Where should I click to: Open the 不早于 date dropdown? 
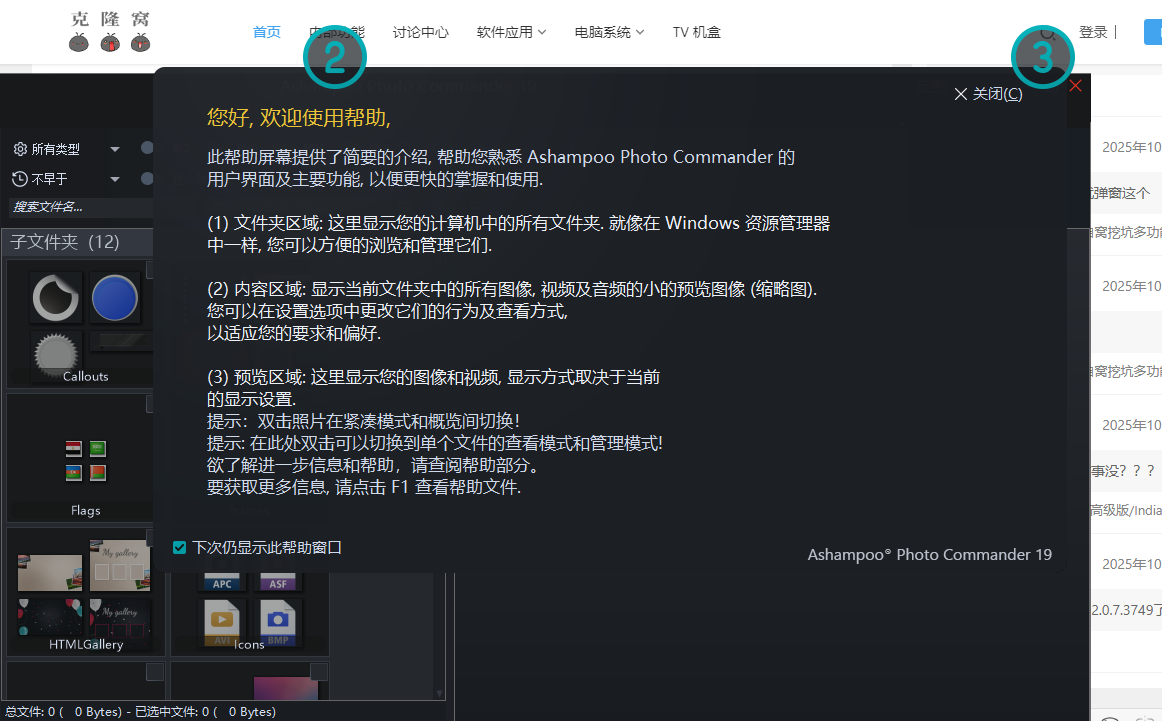click(x=113, y=178)
